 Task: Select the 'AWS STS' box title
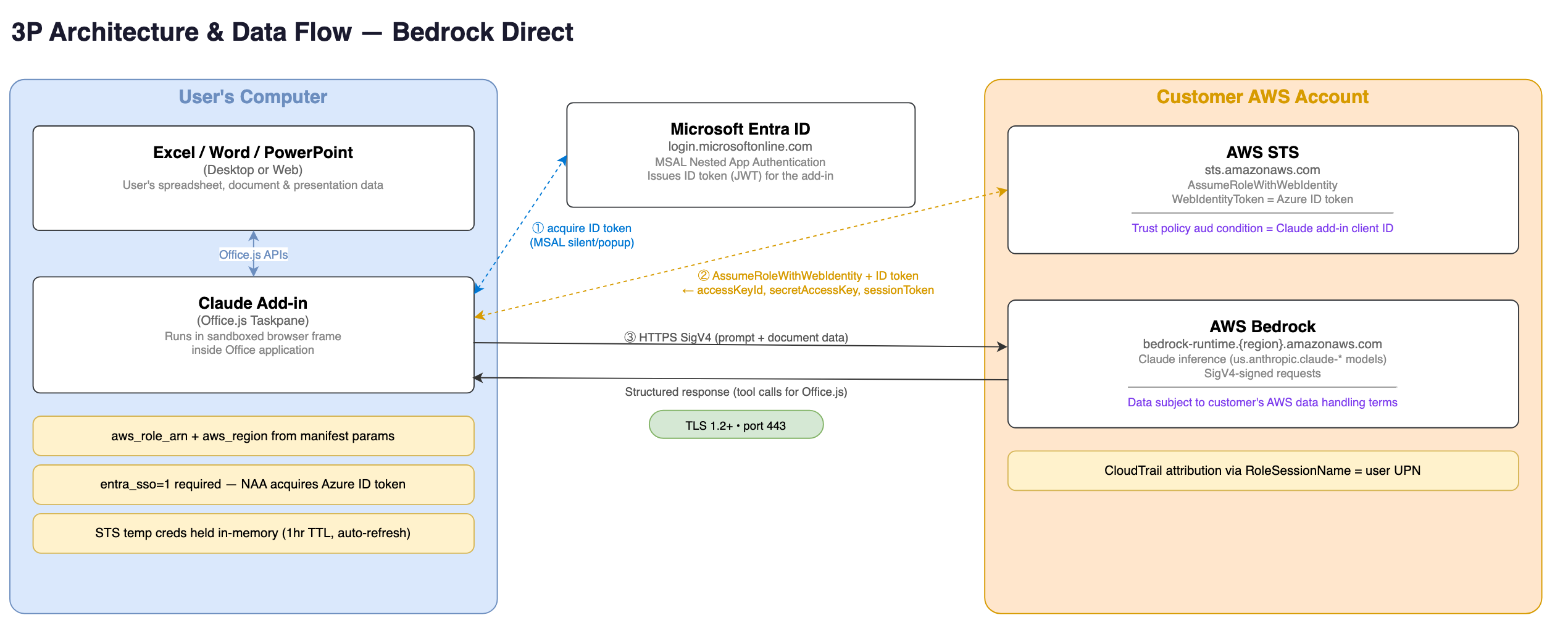click(1262, 153)
